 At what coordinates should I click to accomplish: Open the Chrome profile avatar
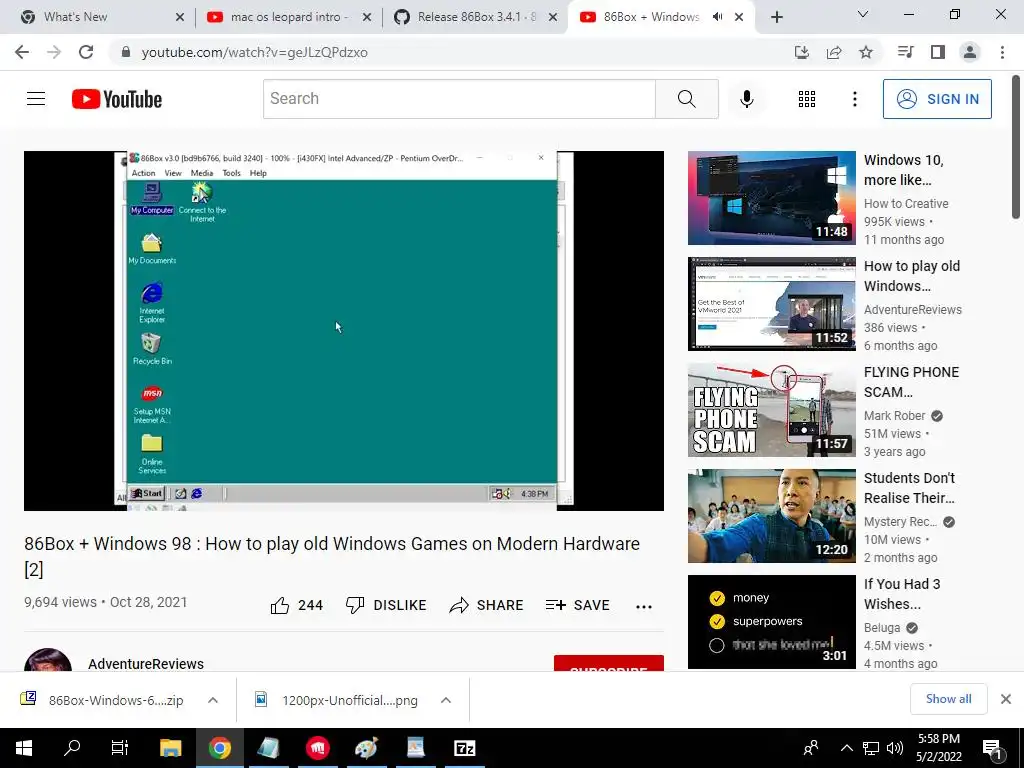(x=970, y=52)
